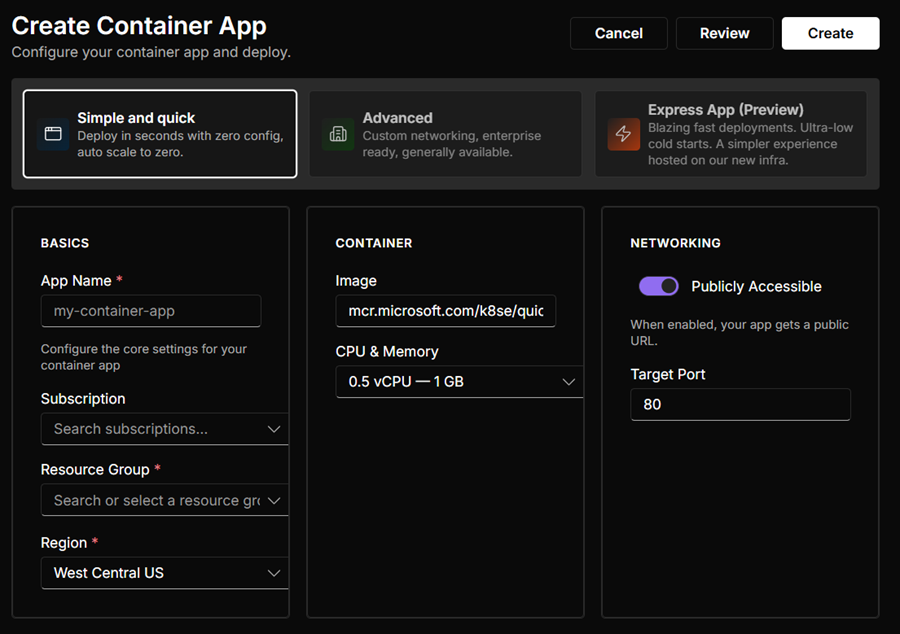Switch to the Advanced deployment option
The height and width of the screenshot is (634, 900).
[445, 134]
